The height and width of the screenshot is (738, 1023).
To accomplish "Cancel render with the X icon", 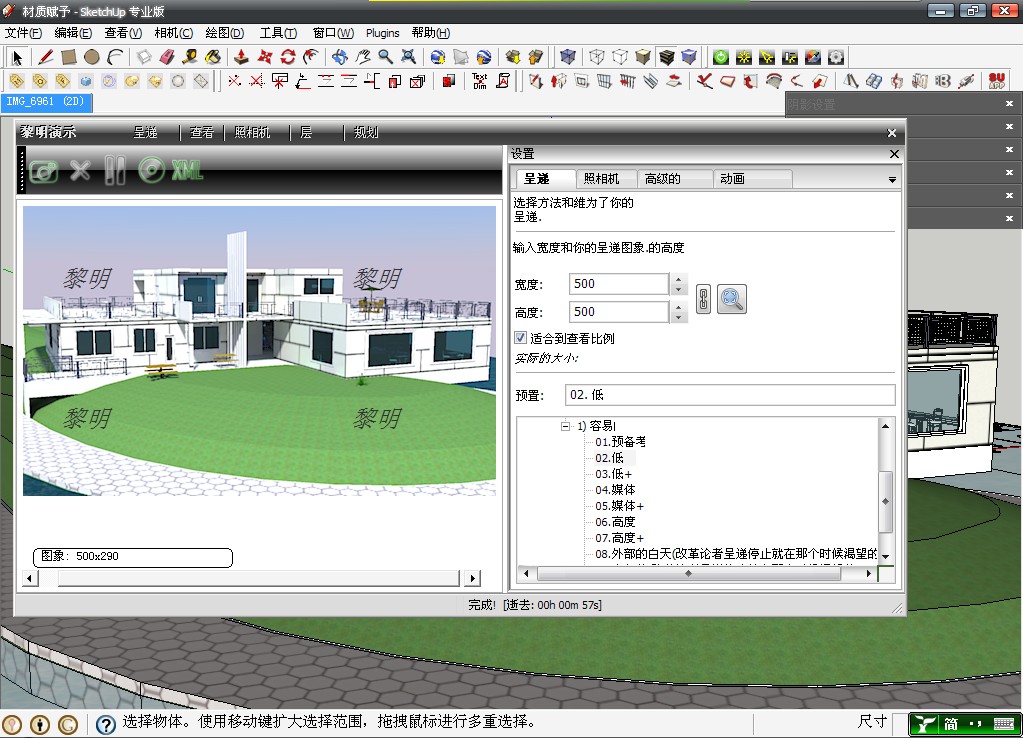I will [x=80, y=171].
